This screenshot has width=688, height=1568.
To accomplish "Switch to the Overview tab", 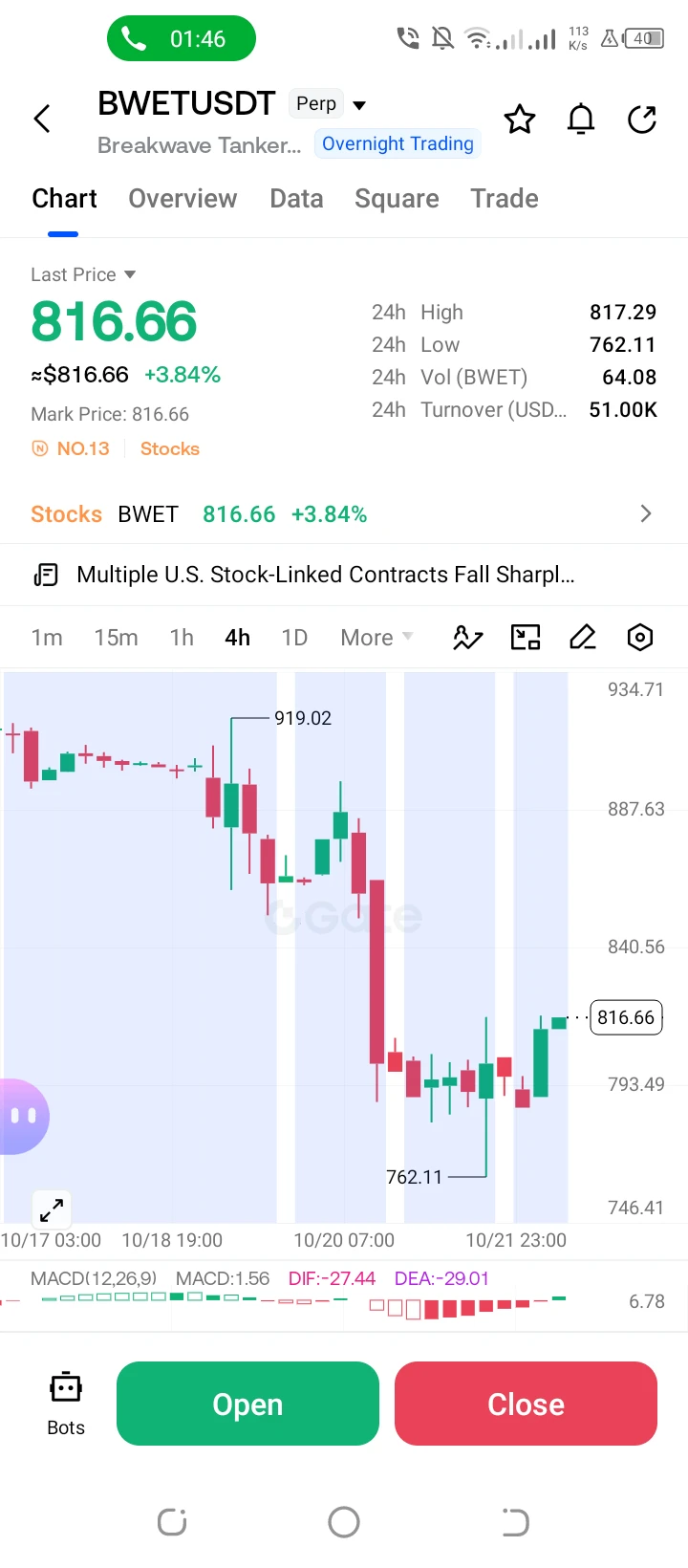I will [x=183, y=199].
